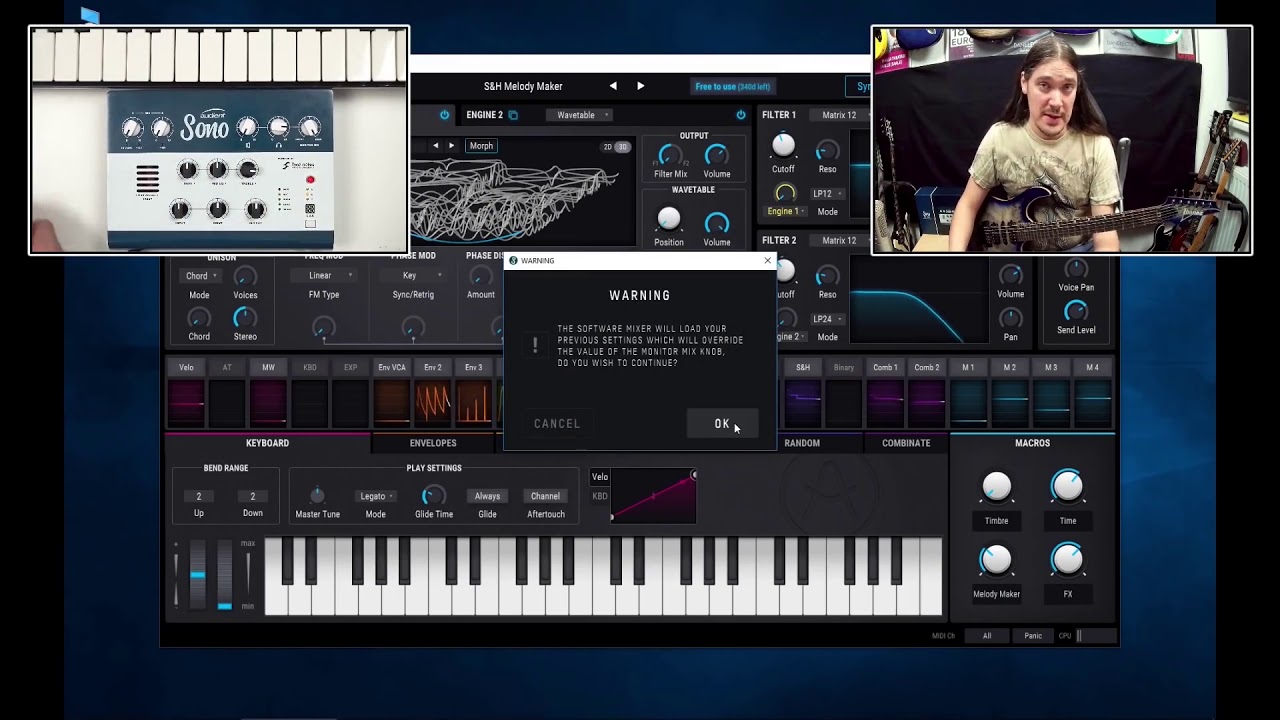1280x720 pixels.
Task: Click Unison Stereo knob
Action: 245,318
